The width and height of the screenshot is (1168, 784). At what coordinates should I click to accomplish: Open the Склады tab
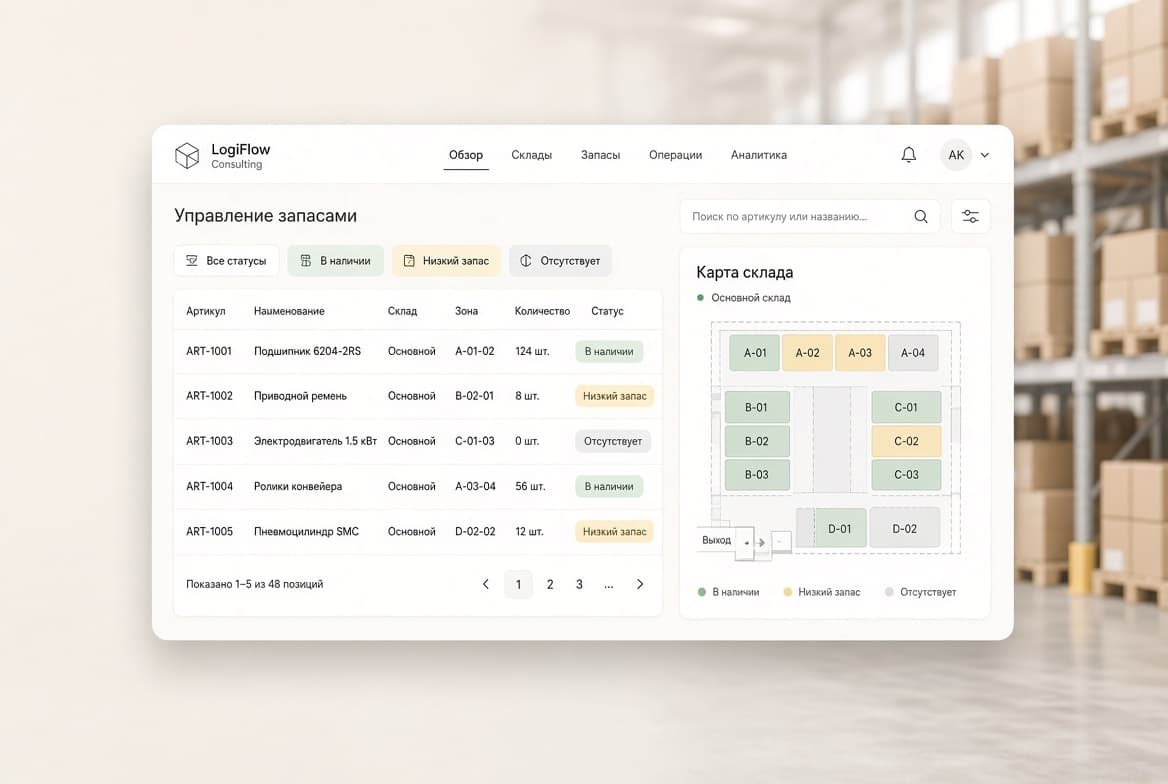(x=531, y=155)
